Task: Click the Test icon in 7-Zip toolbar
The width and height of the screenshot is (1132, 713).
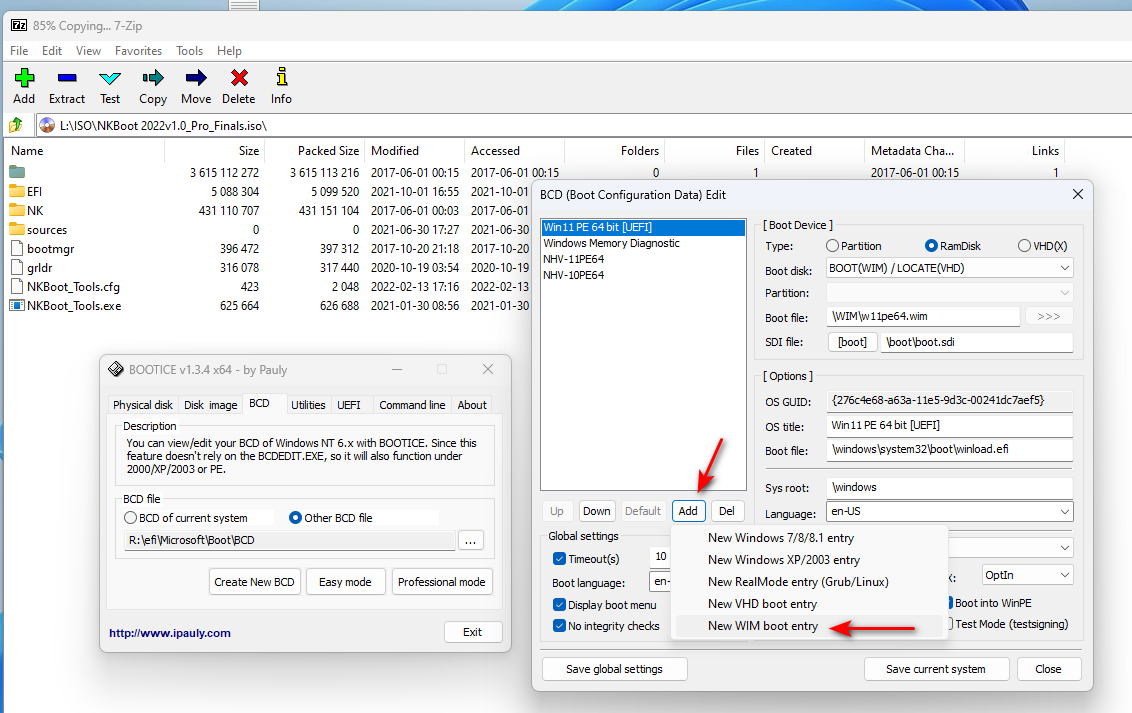Action: point(110,78)
